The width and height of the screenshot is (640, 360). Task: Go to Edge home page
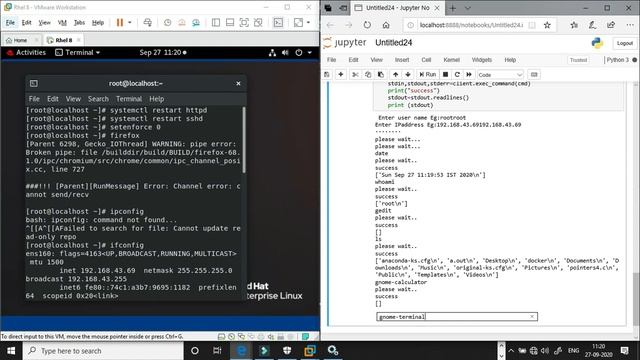pos(386,25)
